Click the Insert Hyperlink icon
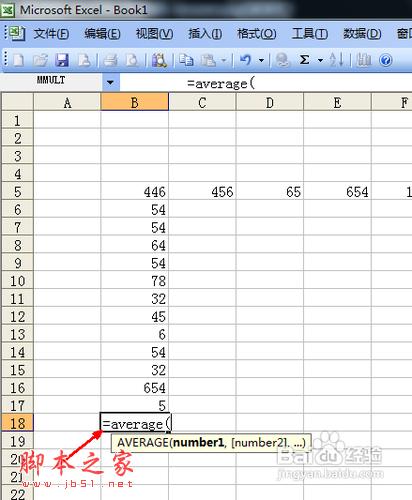This screenshot has width=412, height=500. [282, 60]
